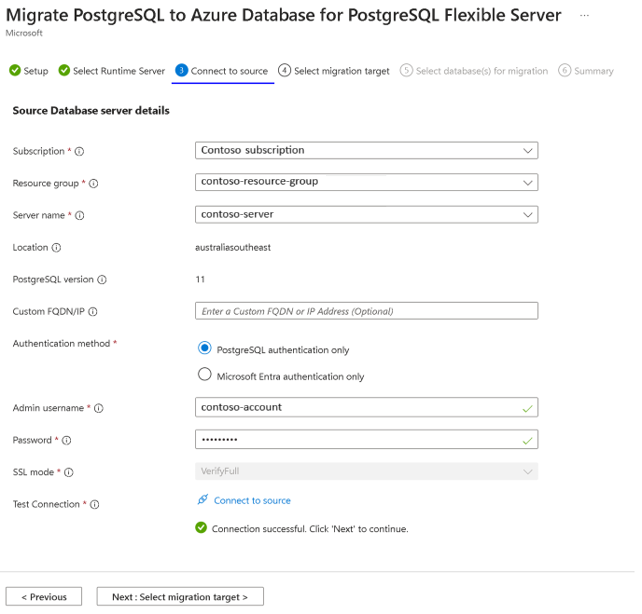Image resolution: width=642 pixels, height=614 pixels.
Task: Switch to Select migration target step
Action: click(334, 71)
